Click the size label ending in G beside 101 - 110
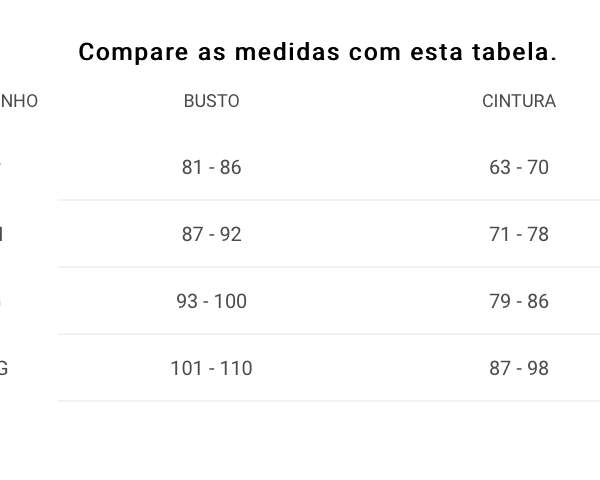Image resolution: width=600 pixels, height=480 pixels. 3,368
